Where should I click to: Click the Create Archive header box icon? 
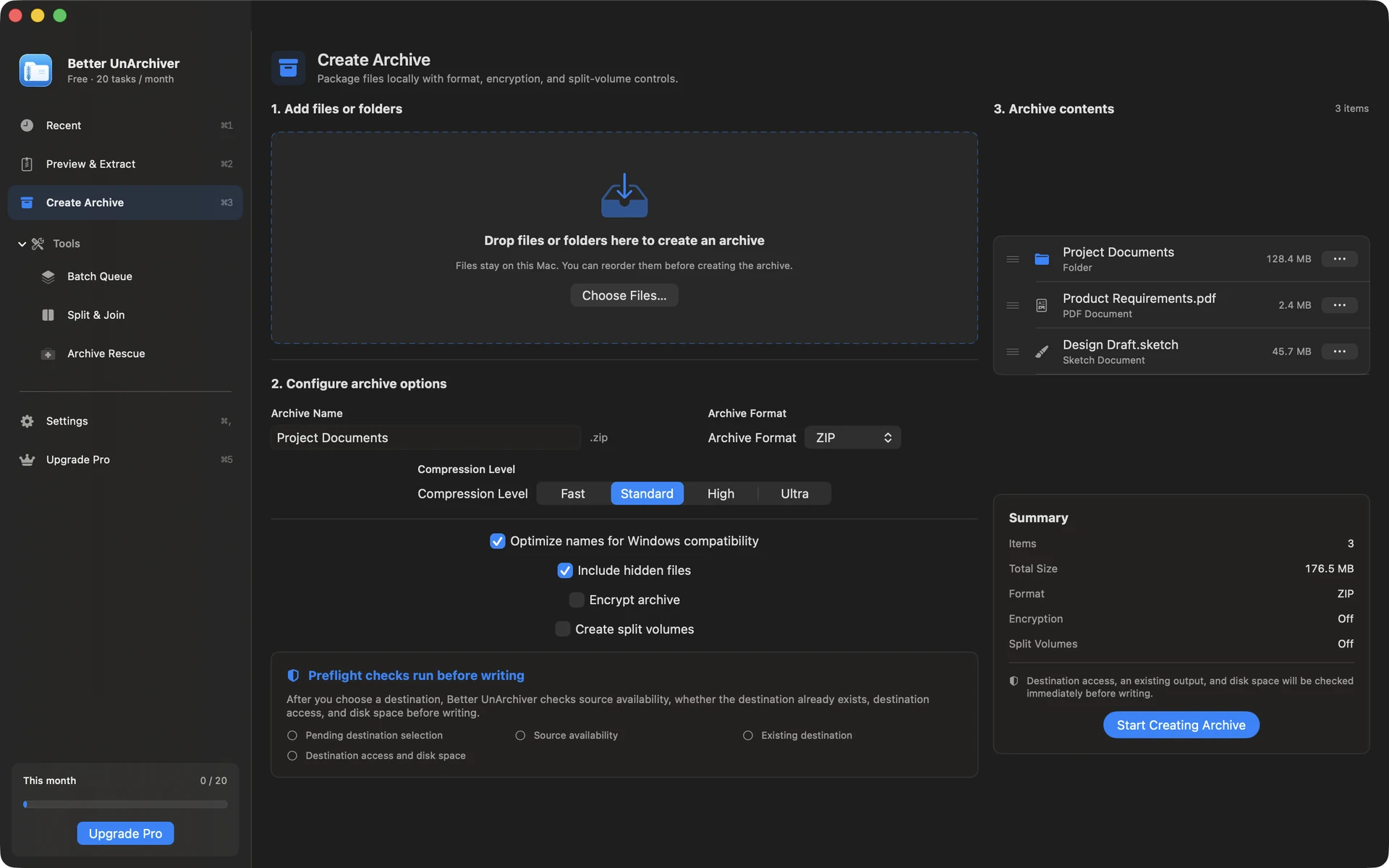pyautogui.click(x=288, y=68)
